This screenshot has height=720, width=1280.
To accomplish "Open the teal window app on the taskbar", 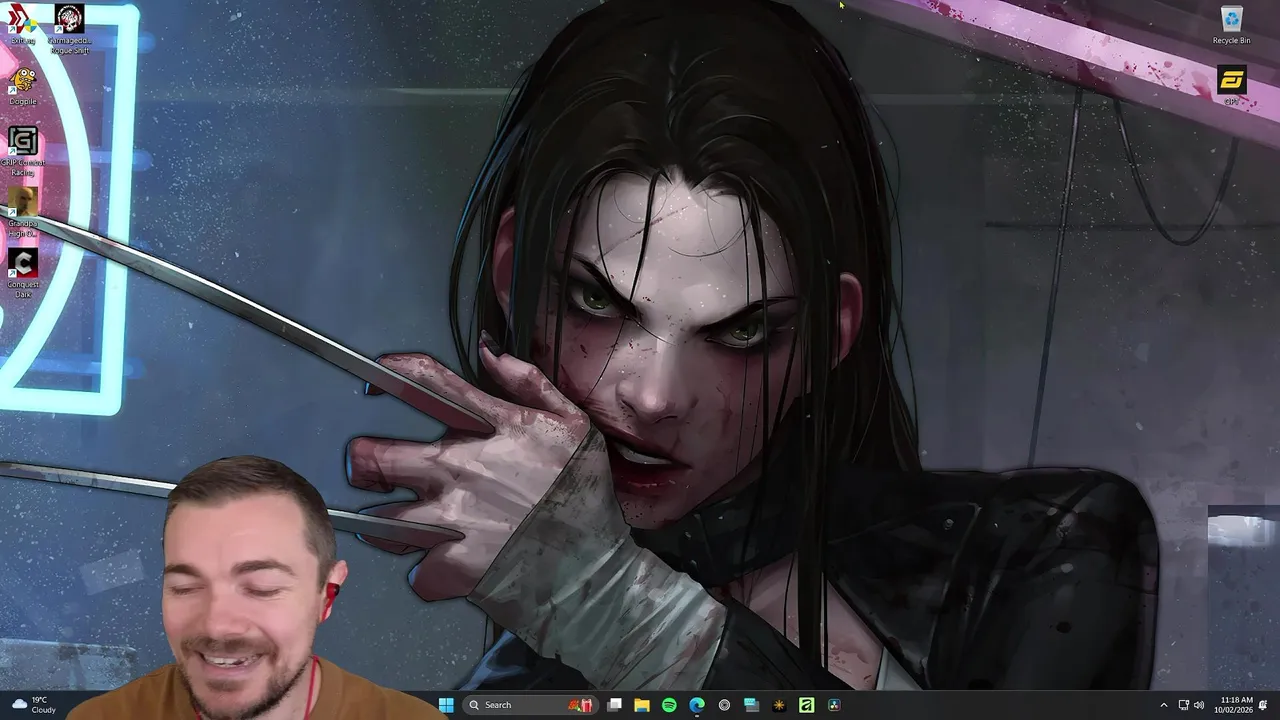I will pos(751,705).
